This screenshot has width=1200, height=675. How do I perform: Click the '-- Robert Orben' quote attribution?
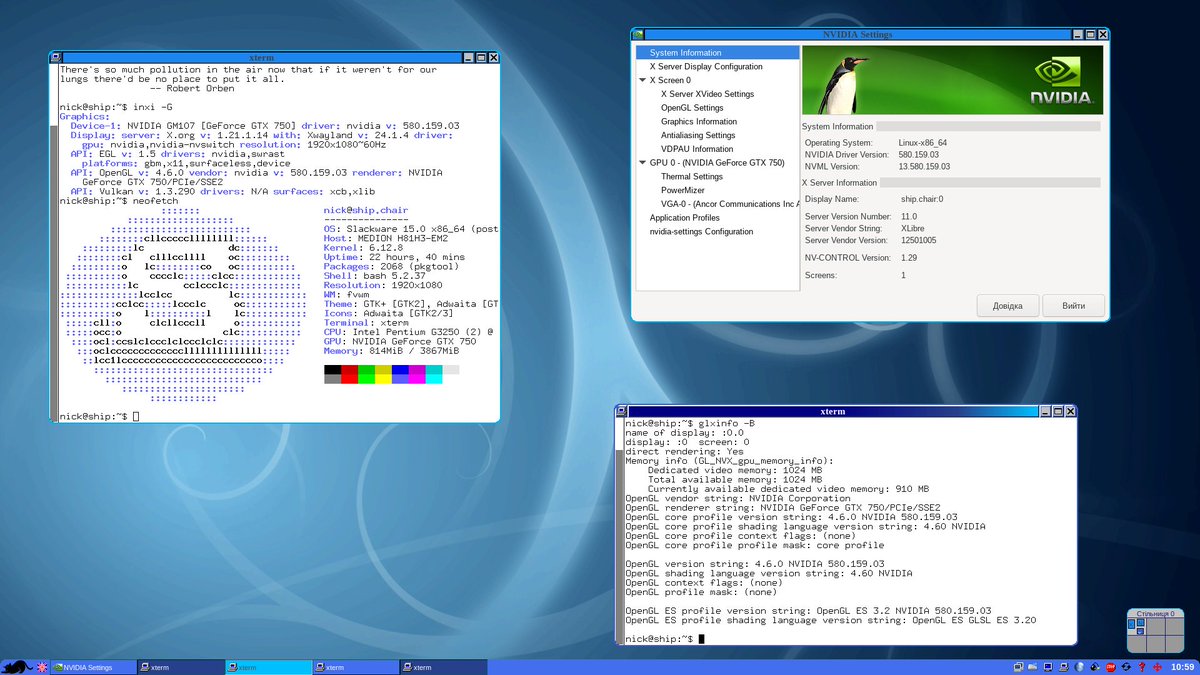(x=192, y=88)
